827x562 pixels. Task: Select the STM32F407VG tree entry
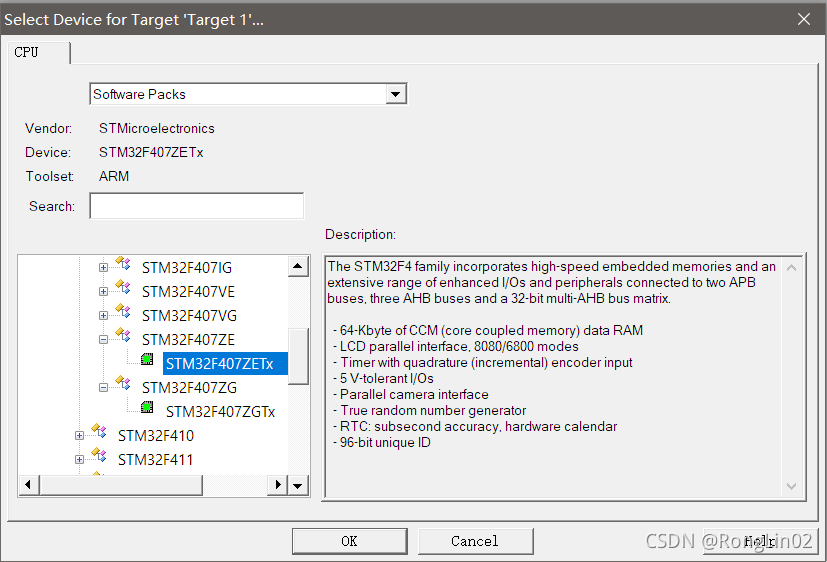[x=189, y=316]
